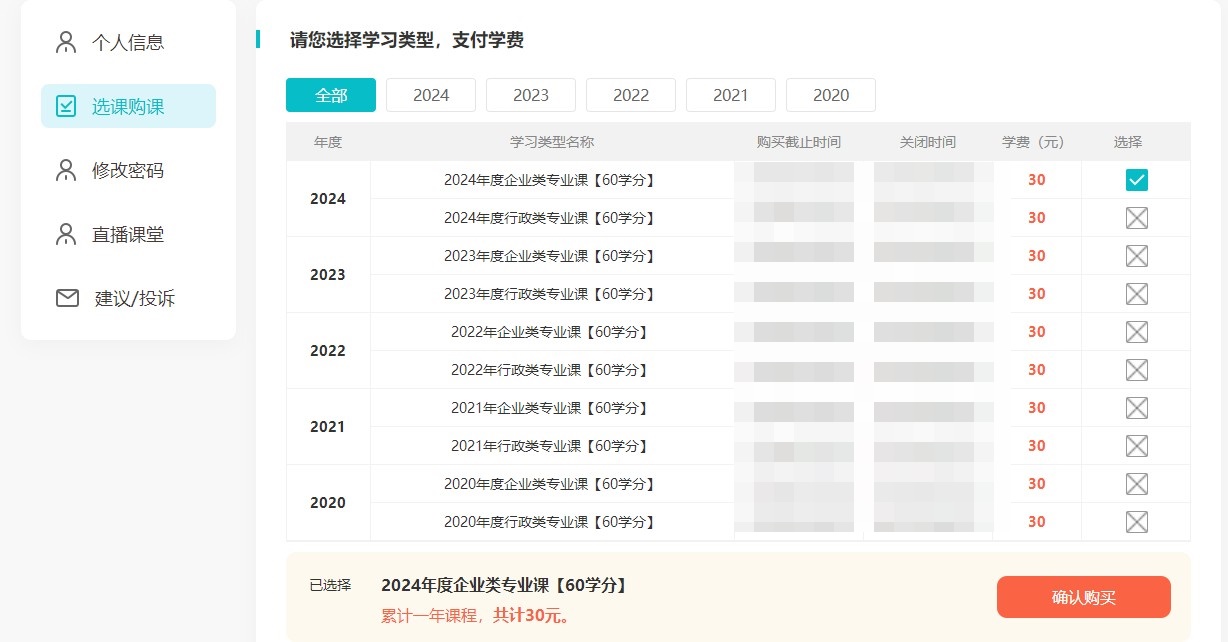Open the 修改密码 menu item
The width and height of the screenshot is (1228, 642).
coord(127,170)
